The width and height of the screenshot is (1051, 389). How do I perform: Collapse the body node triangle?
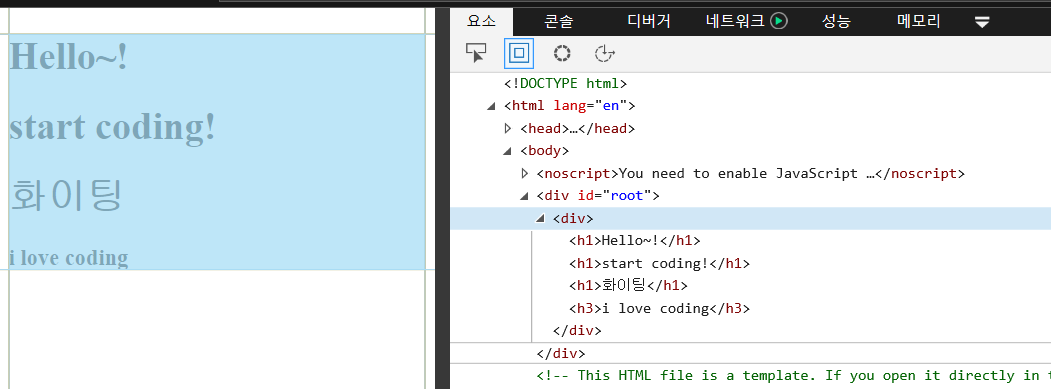point(508,151)
